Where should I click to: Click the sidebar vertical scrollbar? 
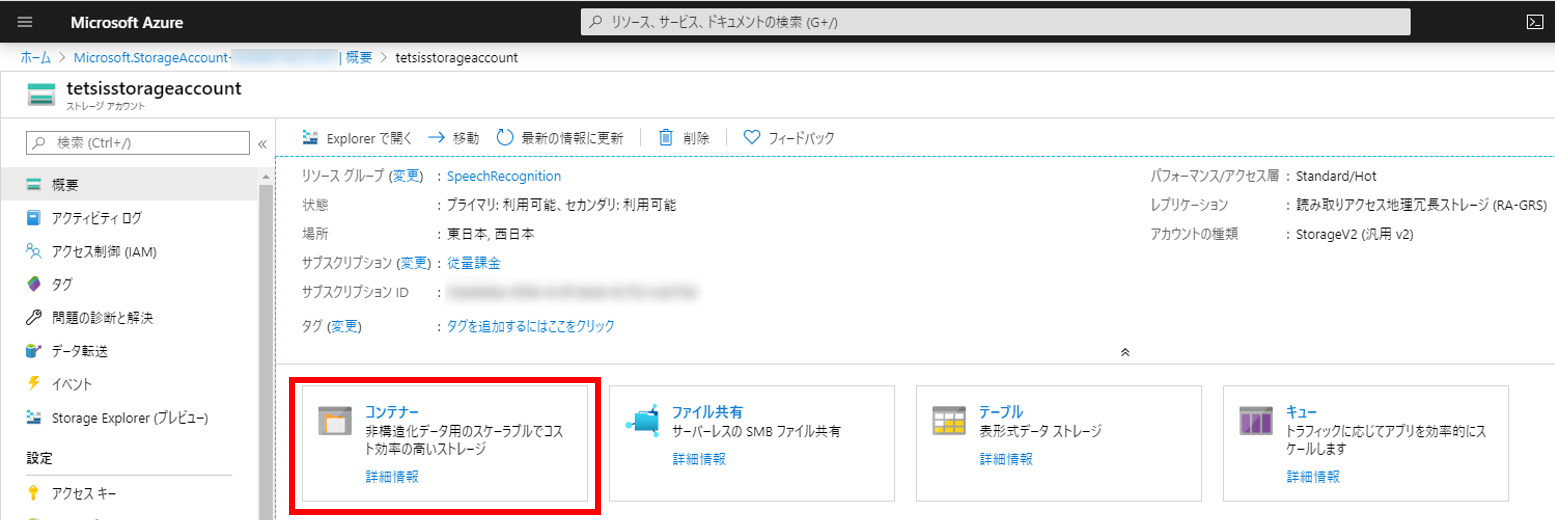point(266,340)
